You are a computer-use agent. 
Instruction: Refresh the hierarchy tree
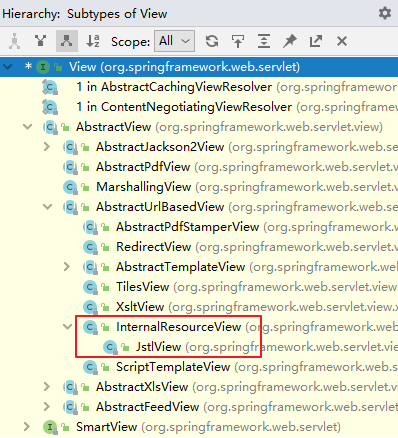pos(212,41)
